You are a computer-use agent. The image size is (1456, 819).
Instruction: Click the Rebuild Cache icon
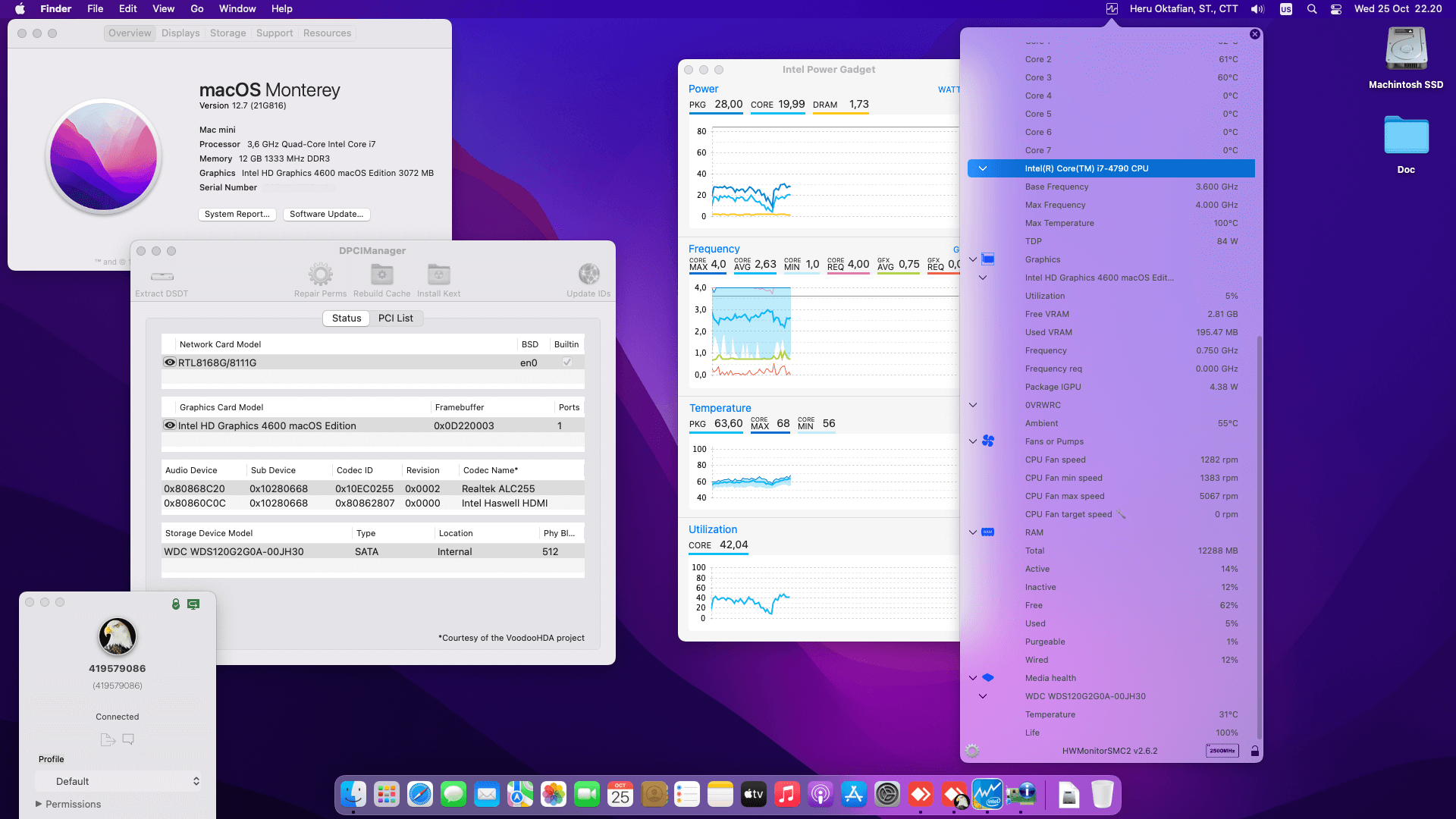(x=381, y=275)
